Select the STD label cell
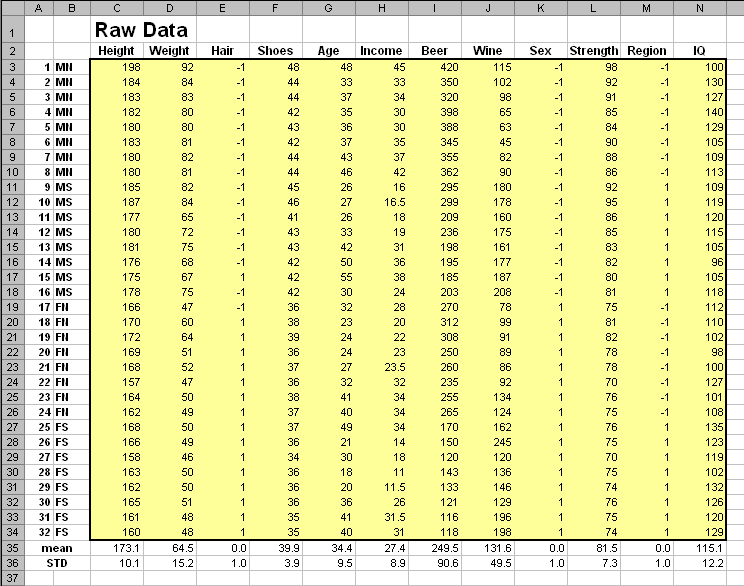Image resolution: width=744 pixels, height=586 pixels. point(57,563)
